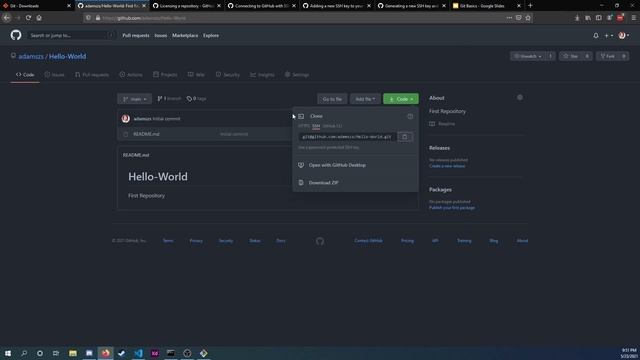Go to browser Home page

(39, 18)
